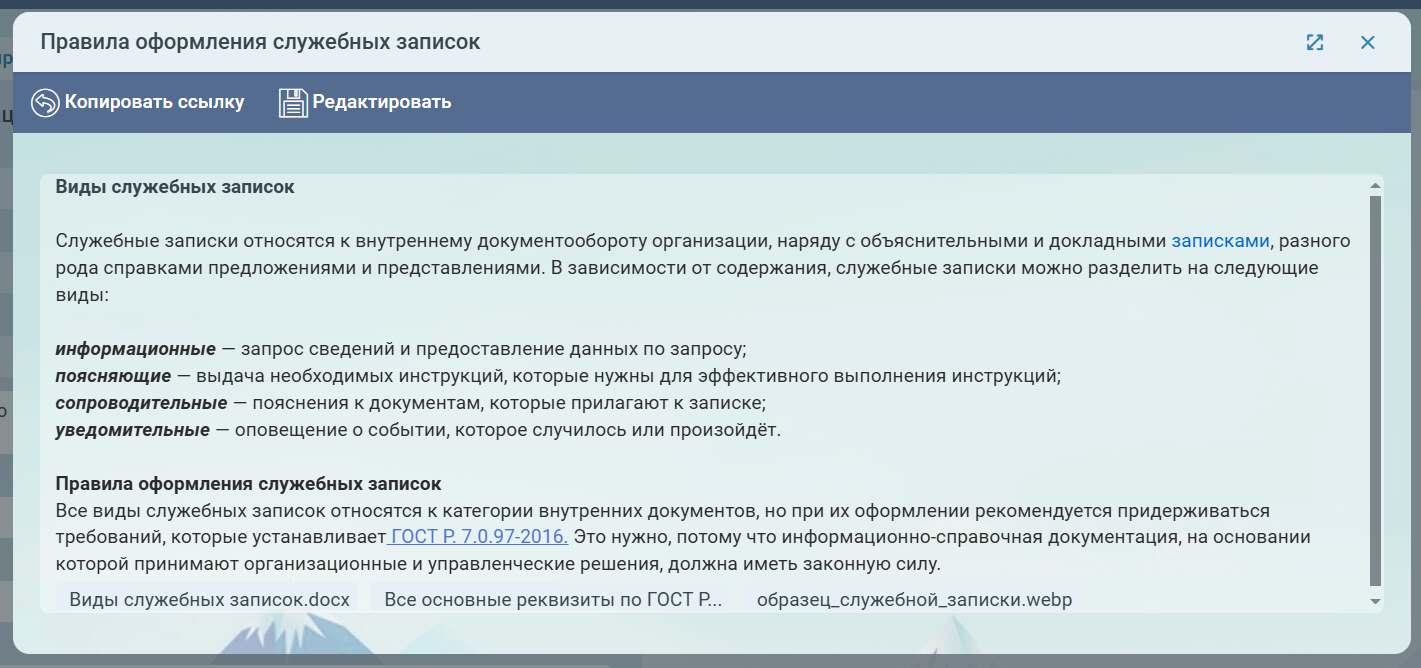
Task: Open the 'ГОСТ Р. 7.0.97-2016' link
Action: pos(479,537)
